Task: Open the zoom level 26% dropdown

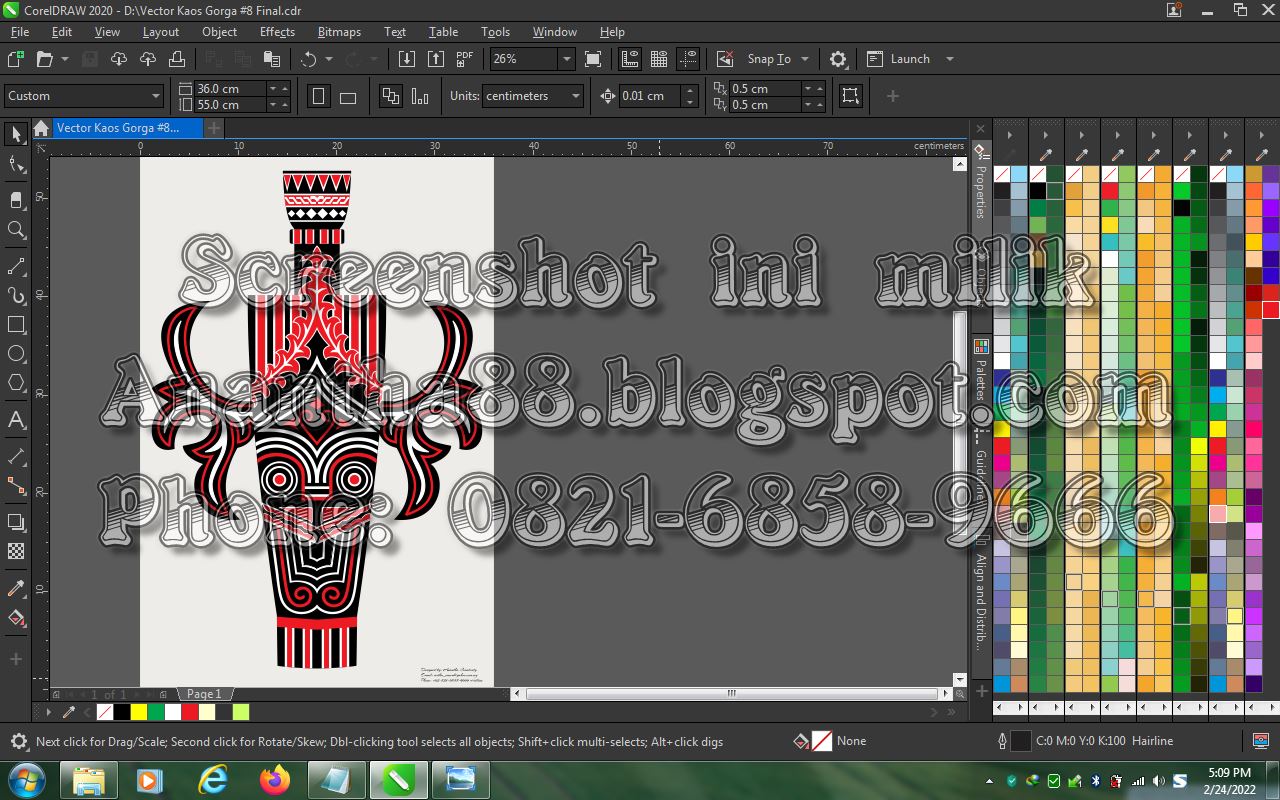Action: (566, 59)
